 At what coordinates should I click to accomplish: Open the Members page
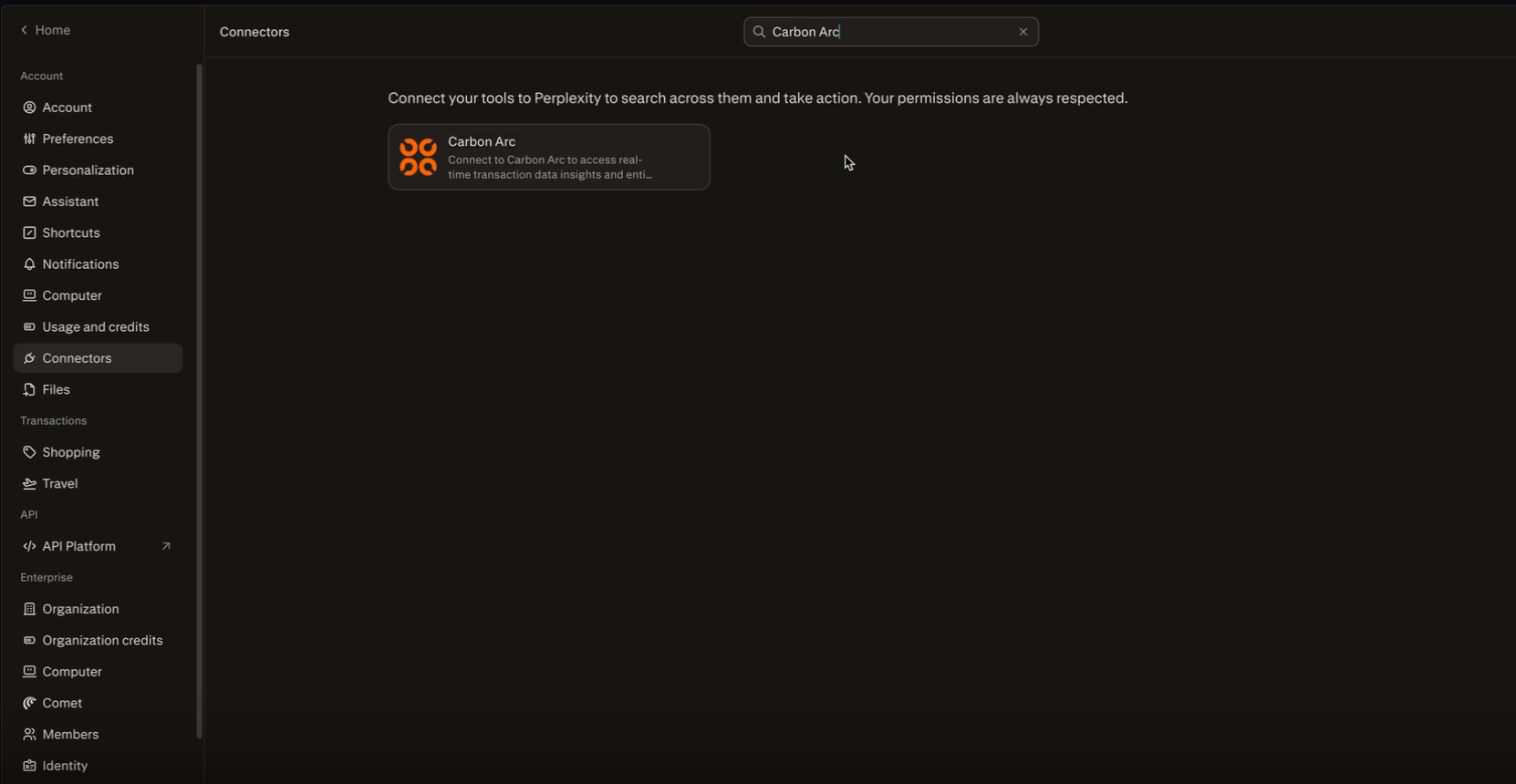click(x=98, y=735)
